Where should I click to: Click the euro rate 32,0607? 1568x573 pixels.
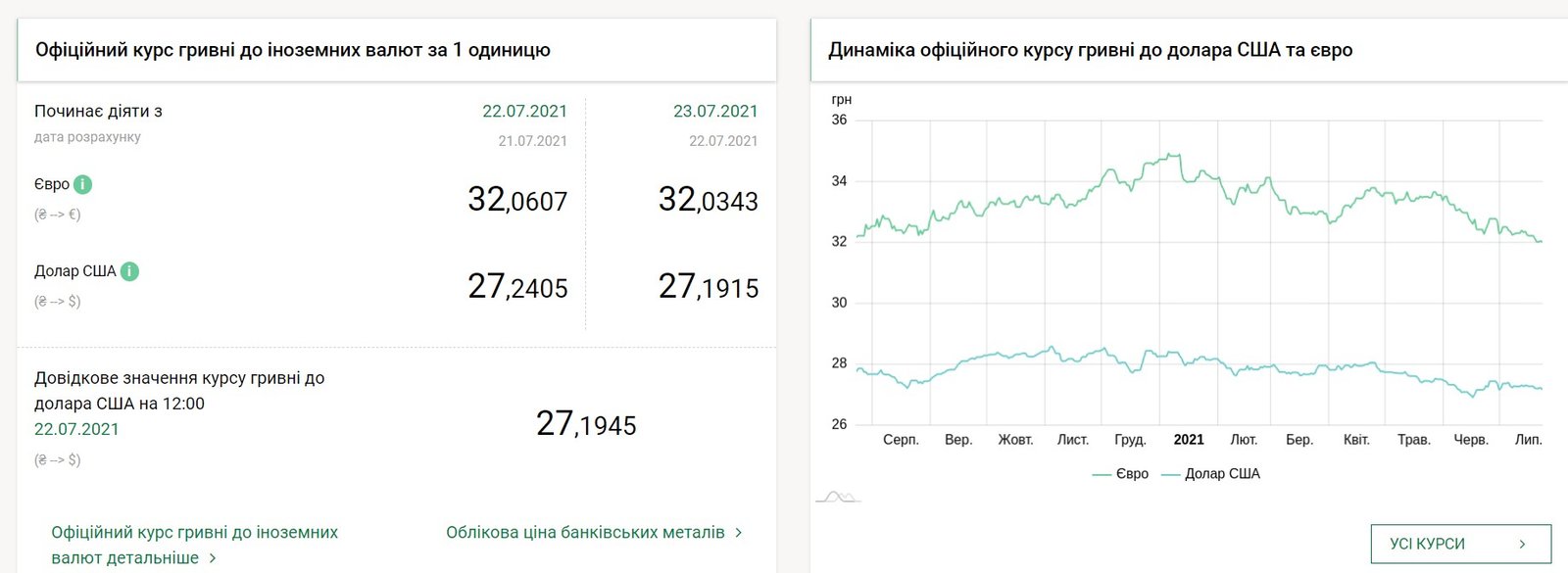(x=517, y=201)
